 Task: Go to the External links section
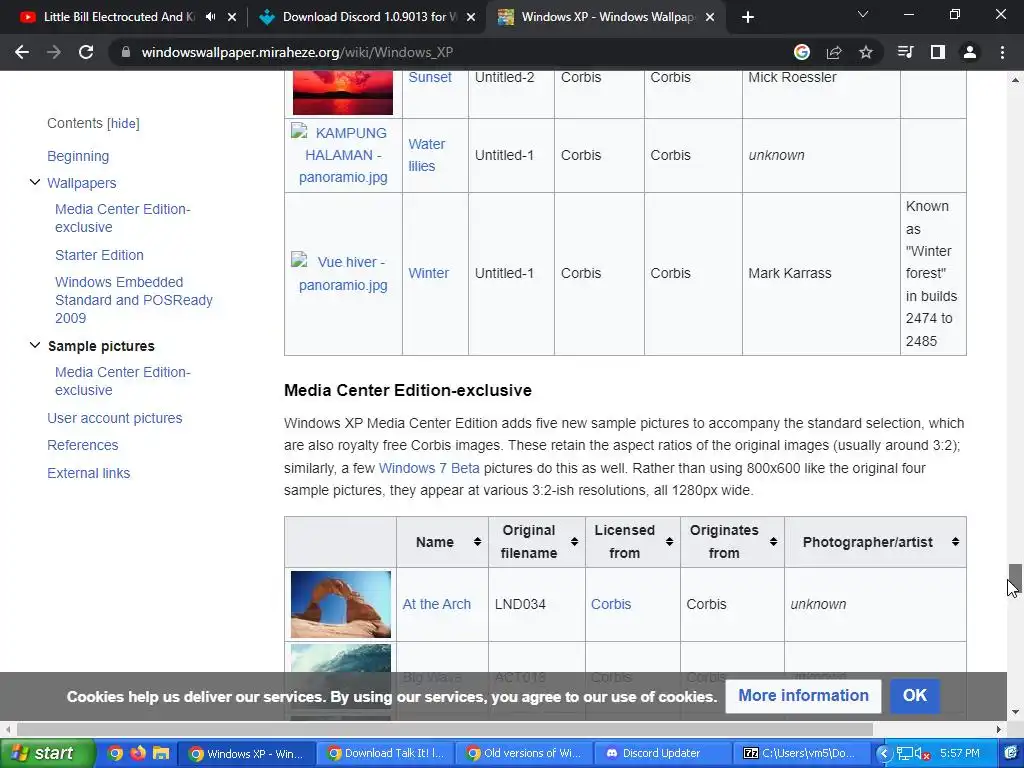pyautogui.click(x=88, y=473)
